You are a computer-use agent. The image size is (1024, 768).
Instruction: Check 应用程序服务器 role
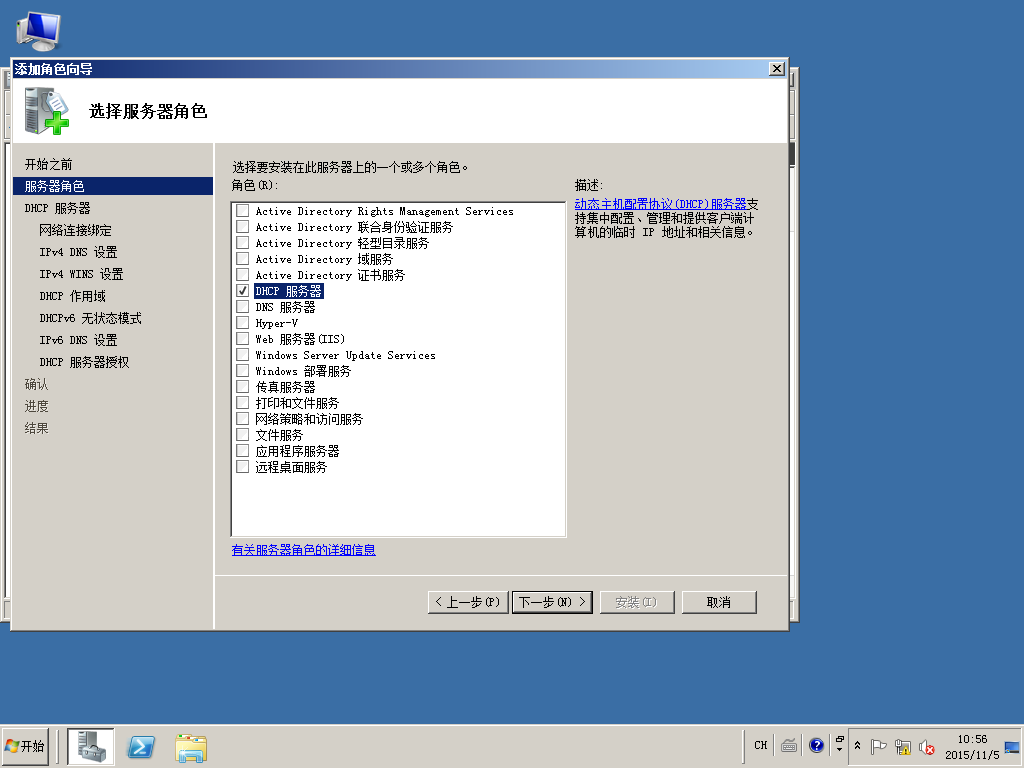tap(242, 451)
